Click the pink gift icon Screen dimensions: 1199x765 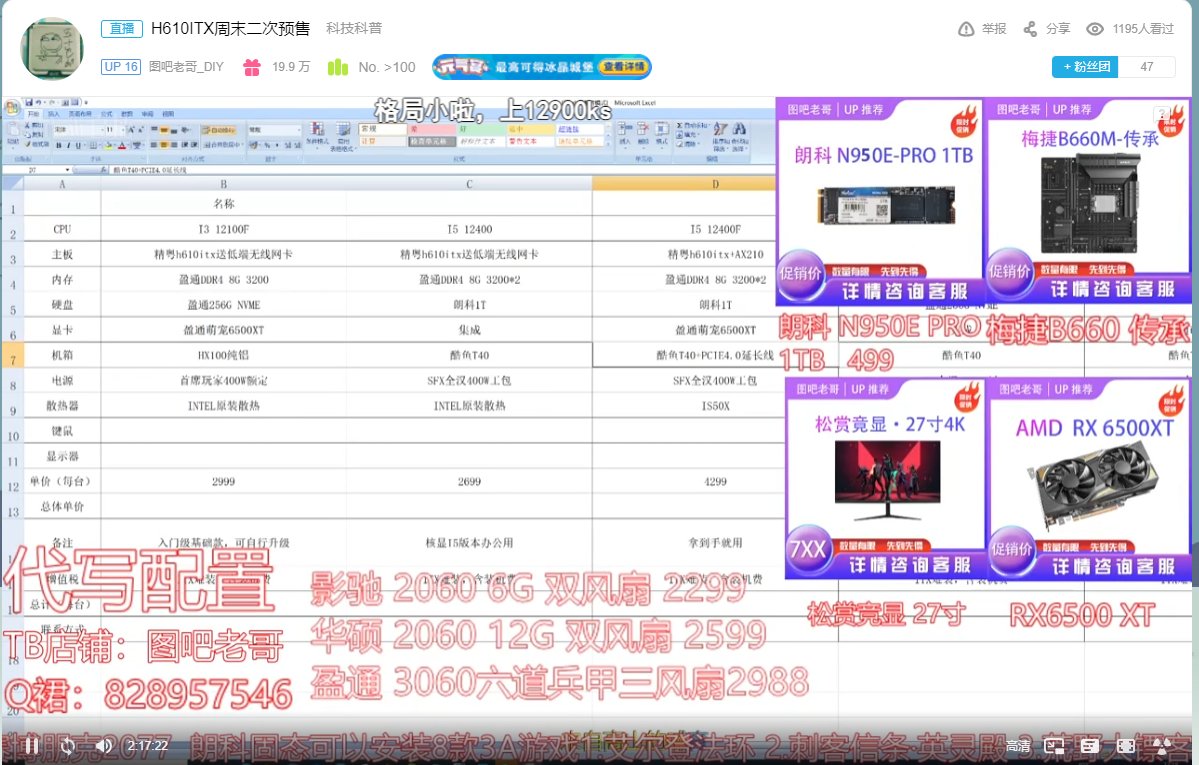coord(252,67)
